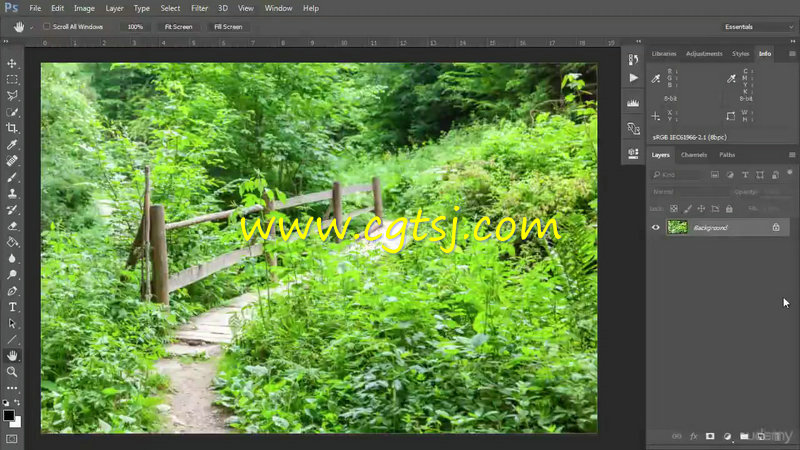Toggle pixel layers filter in Layers panel
Screen dimensions: 800x450
[x=715, y=175]
